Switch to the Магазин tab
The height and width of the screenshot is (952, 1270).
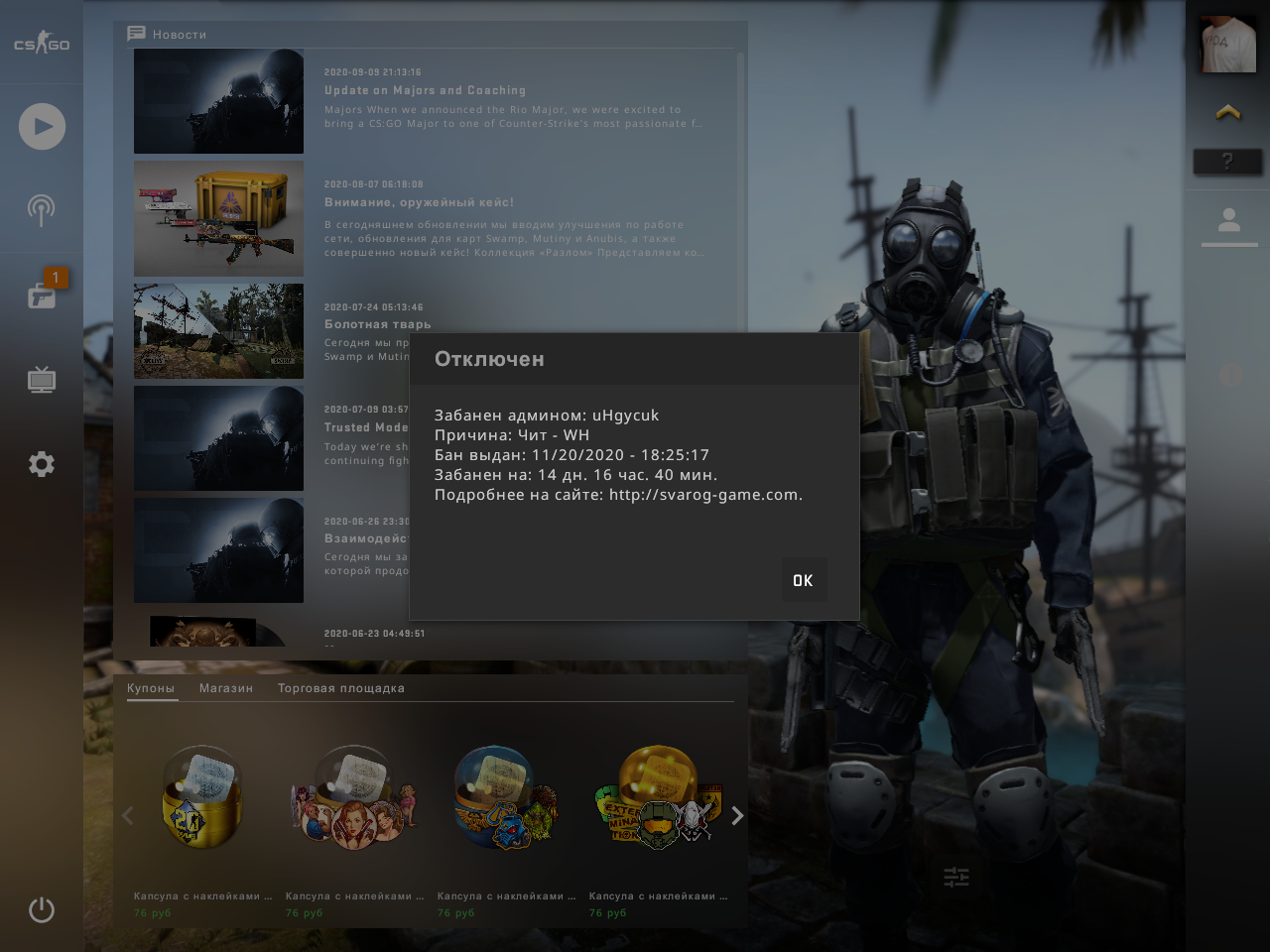(226, 688)
